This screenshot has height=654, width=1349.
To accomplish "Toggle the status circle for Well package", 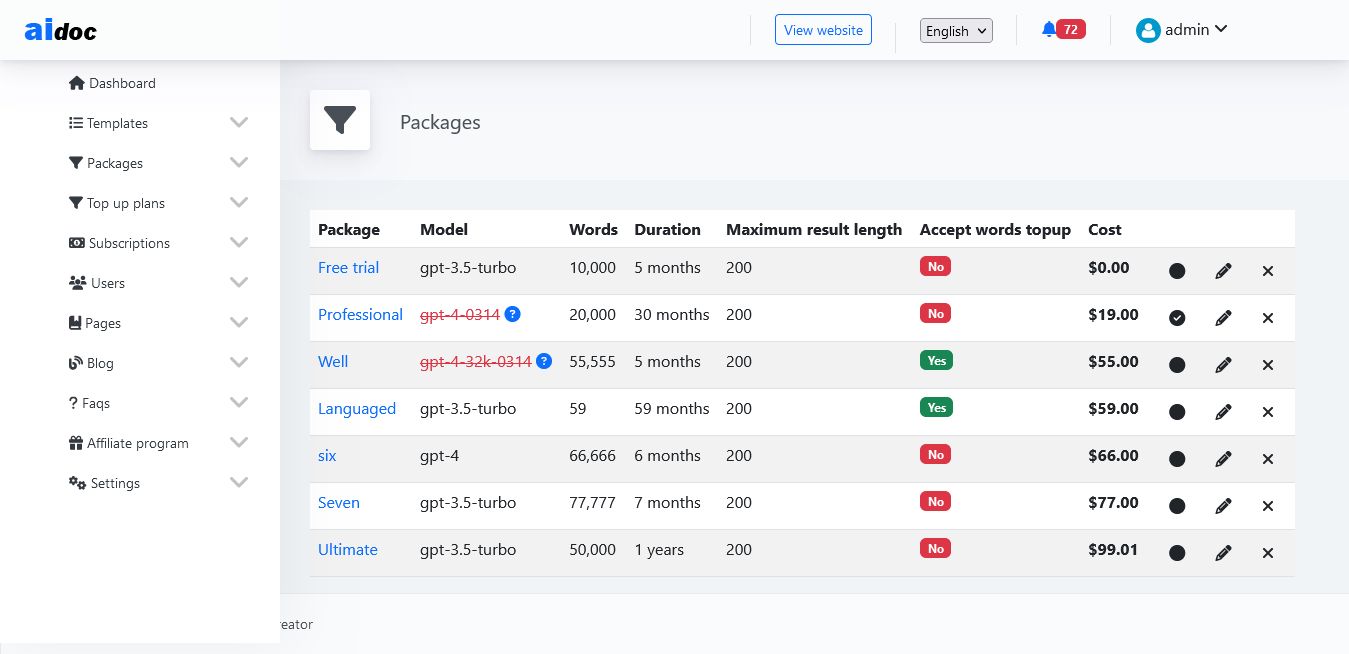I will [1177, 365].
